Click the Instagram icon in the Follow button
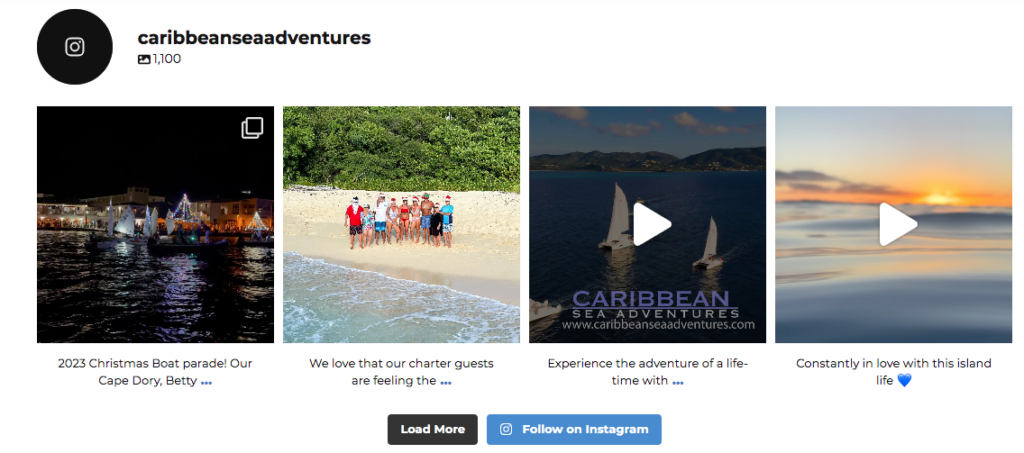The width and height of the screenshot is (1024, 453). [506, 430]
